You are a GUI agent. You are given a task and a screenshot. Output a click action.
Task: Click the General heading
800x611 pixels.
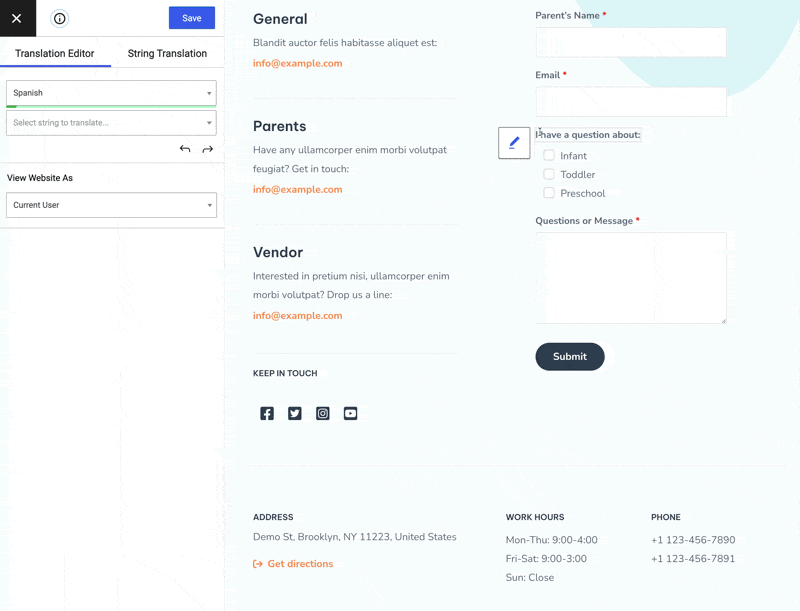click(x=280, y=19)
